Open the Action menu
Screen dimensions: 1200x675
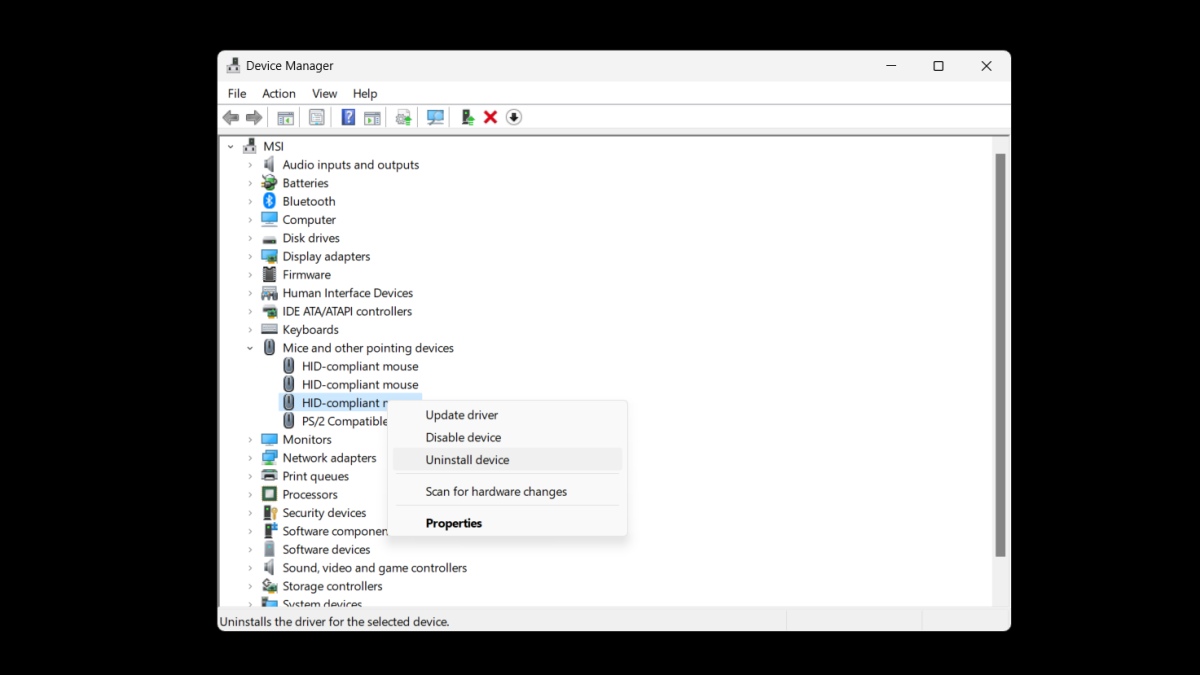279,93
